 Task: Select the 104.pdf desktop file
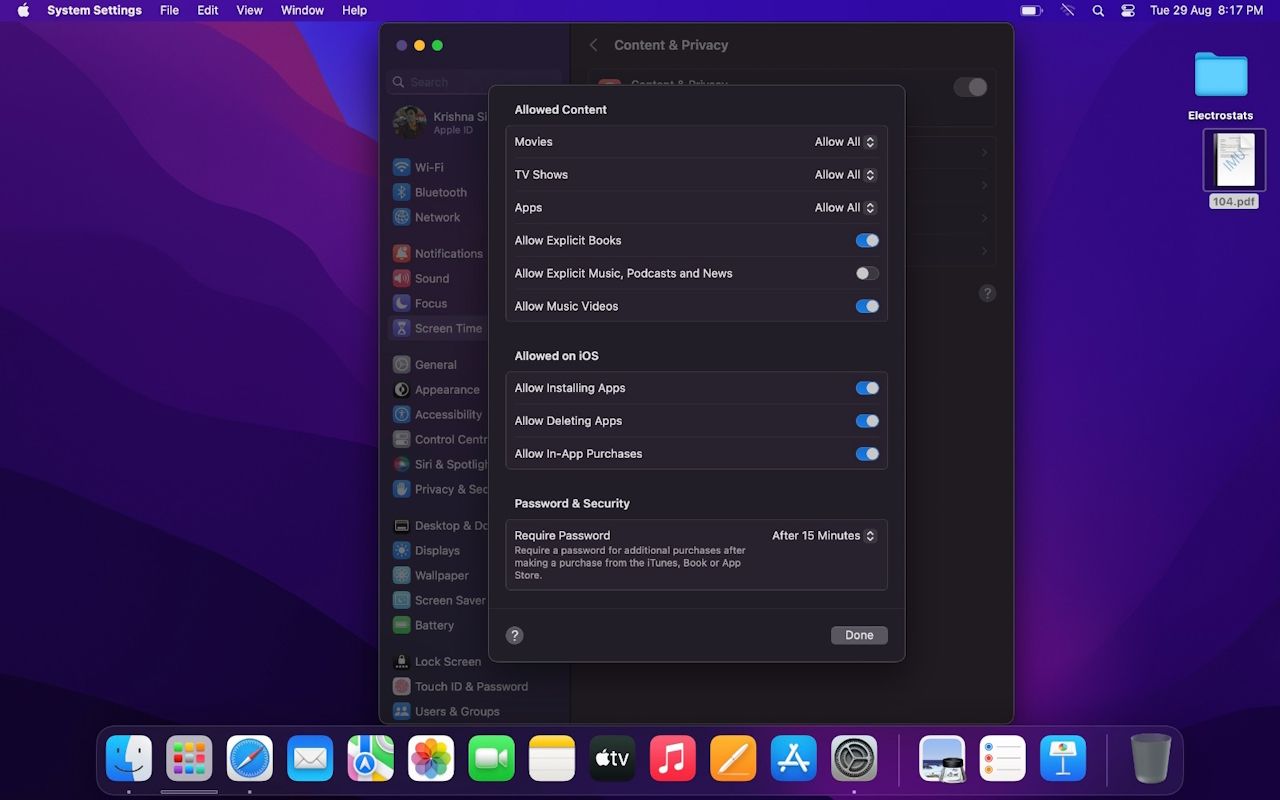1234,161
